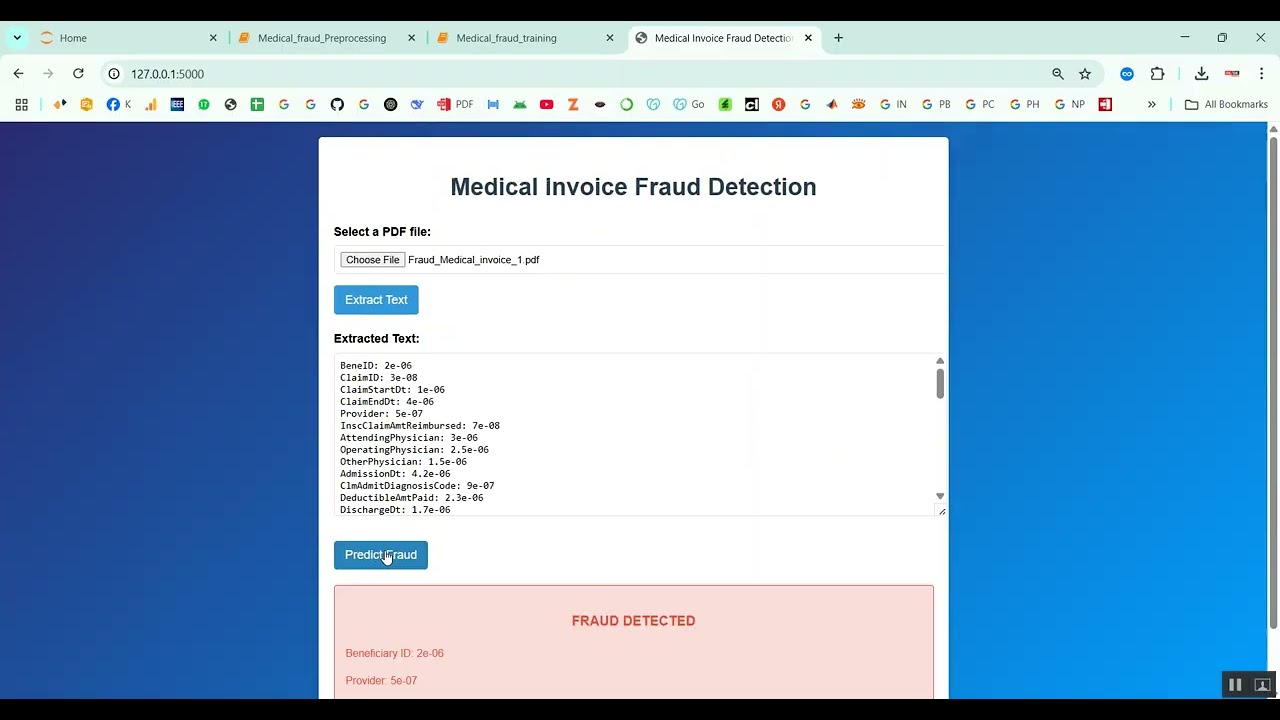This screenshot has width=1280, height=720.
Task: Open the GitHub bookmark
Action: click(x=337, y=104)
